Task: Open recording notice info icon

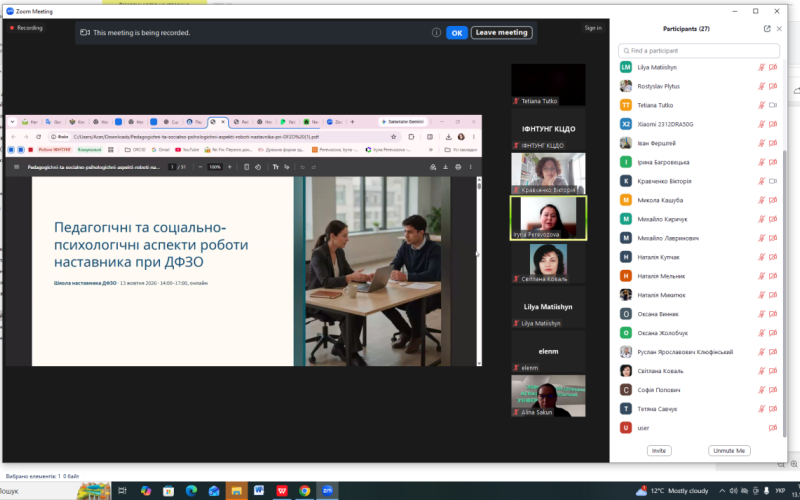Action: [436, 33]
